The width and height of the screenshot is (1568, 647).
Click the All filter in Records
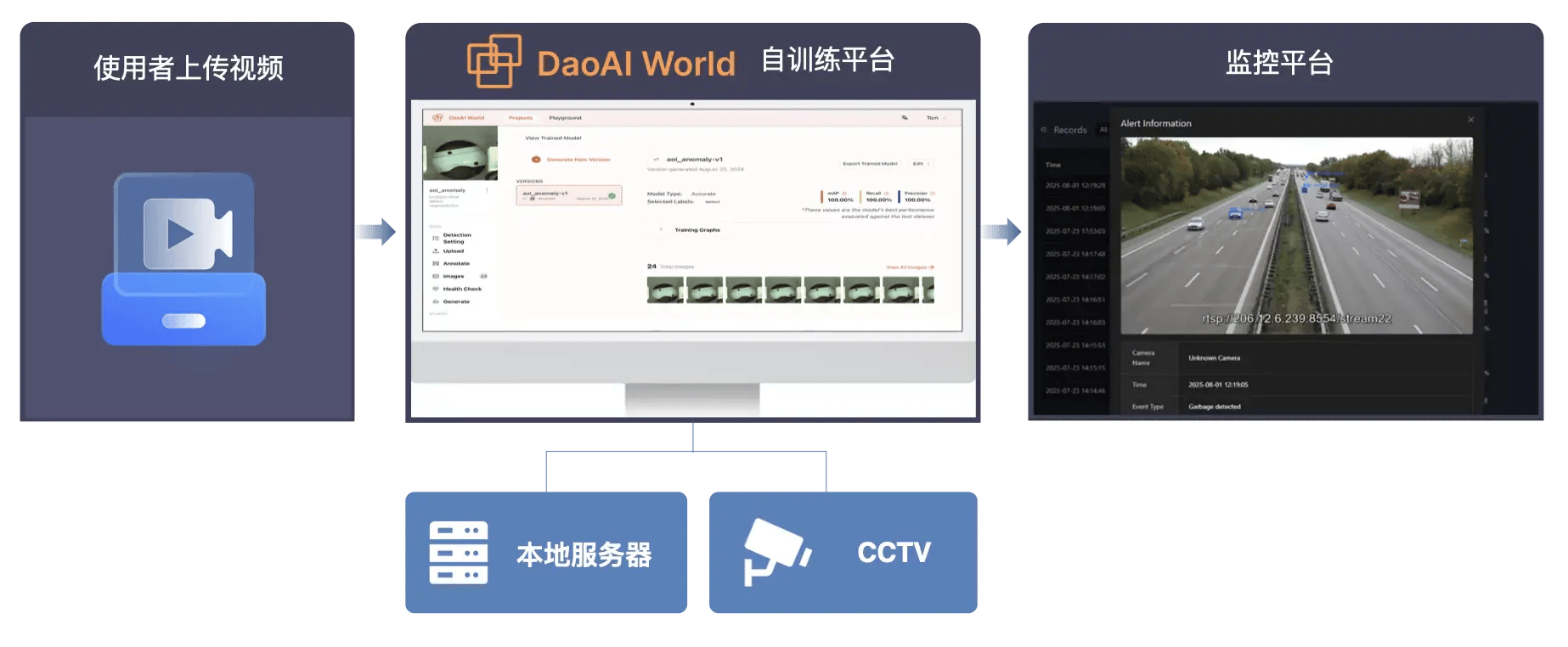[1103, 130]
